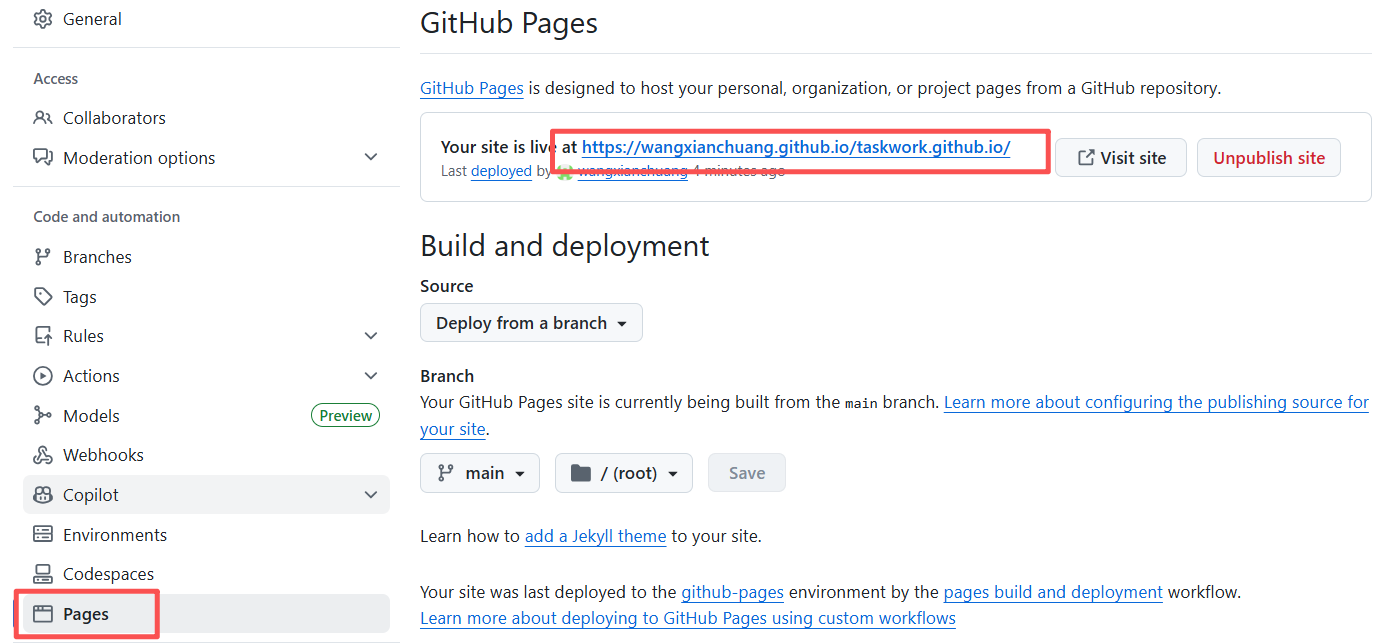
Task: Open Learn more about configuring publishing source
Action: 1156,402
